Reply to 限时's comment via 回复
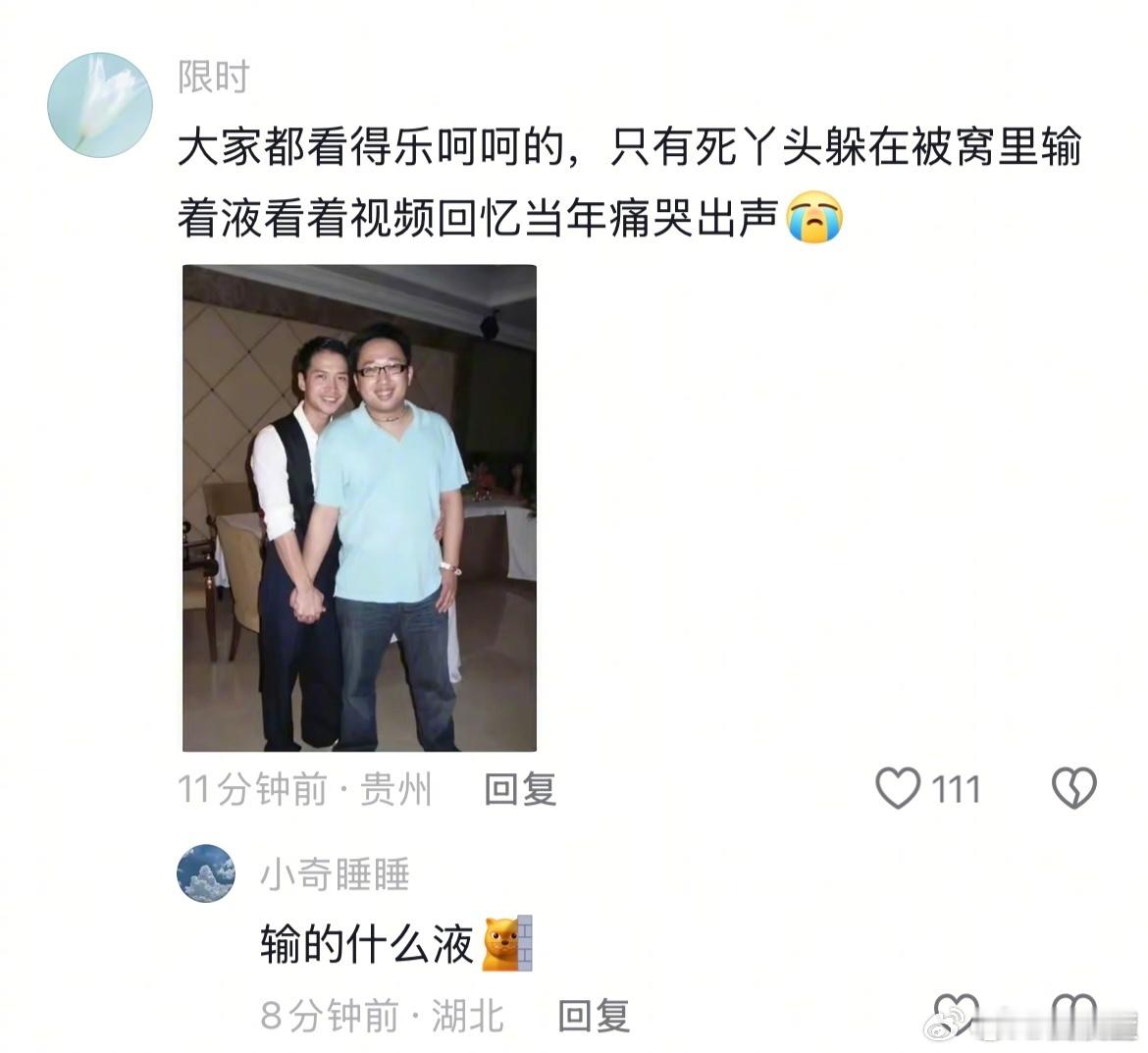This screenshot has width=1148, height=1053. (521, 789)
